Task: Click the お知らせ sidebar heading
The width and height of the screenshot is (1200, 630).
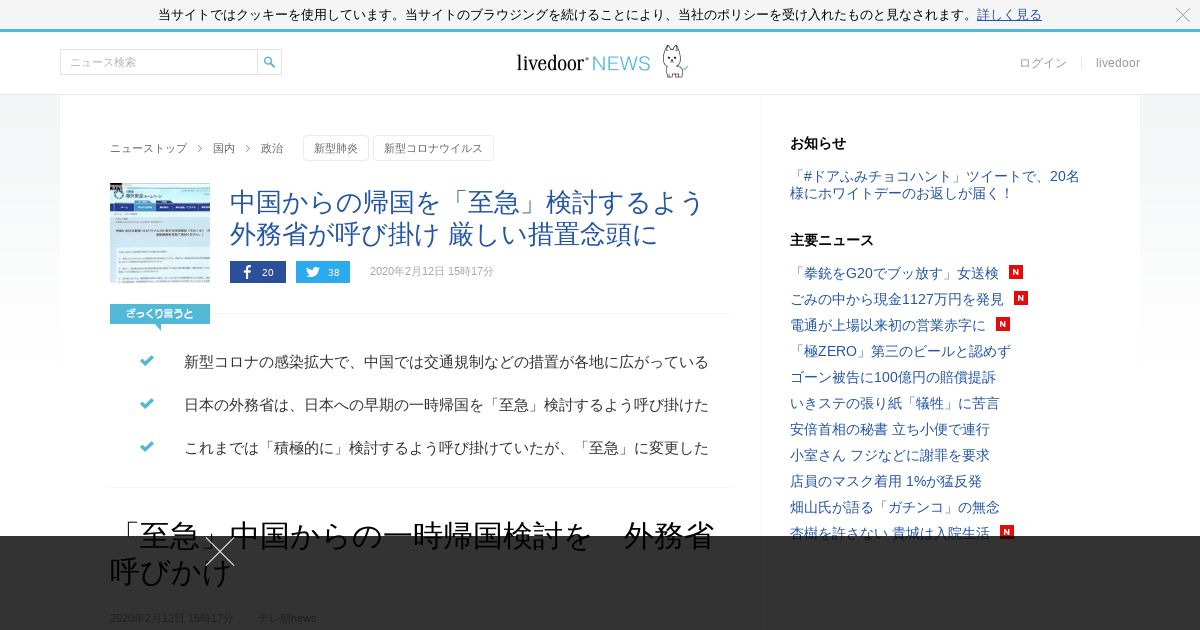Action: point(818,143)
